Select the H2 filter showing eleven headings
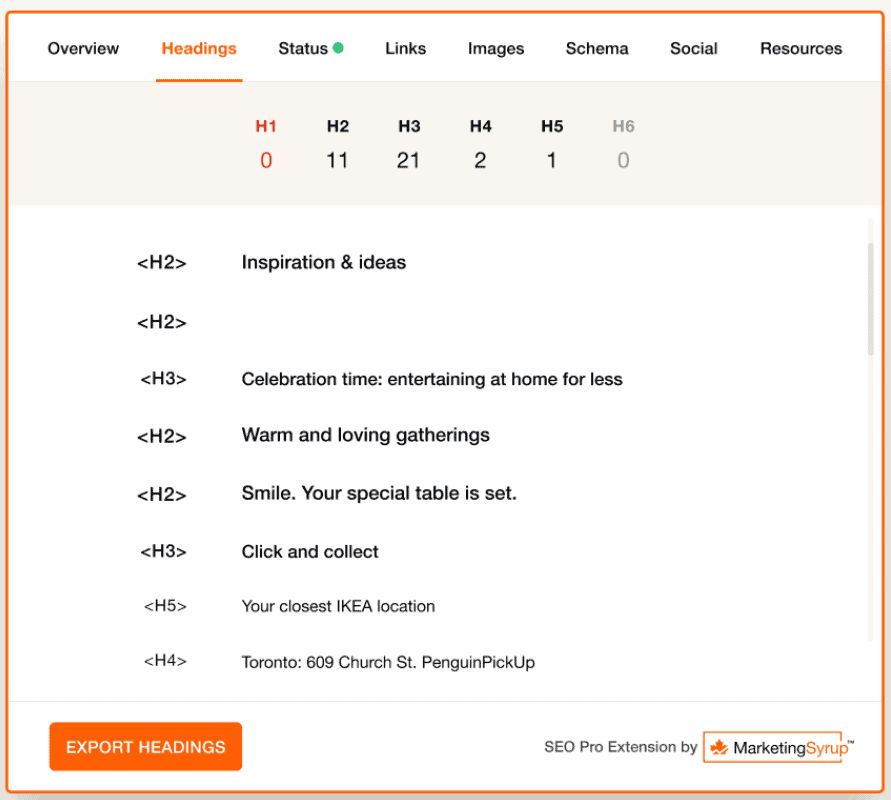The image size is (891, 800). tap(337, 143)
